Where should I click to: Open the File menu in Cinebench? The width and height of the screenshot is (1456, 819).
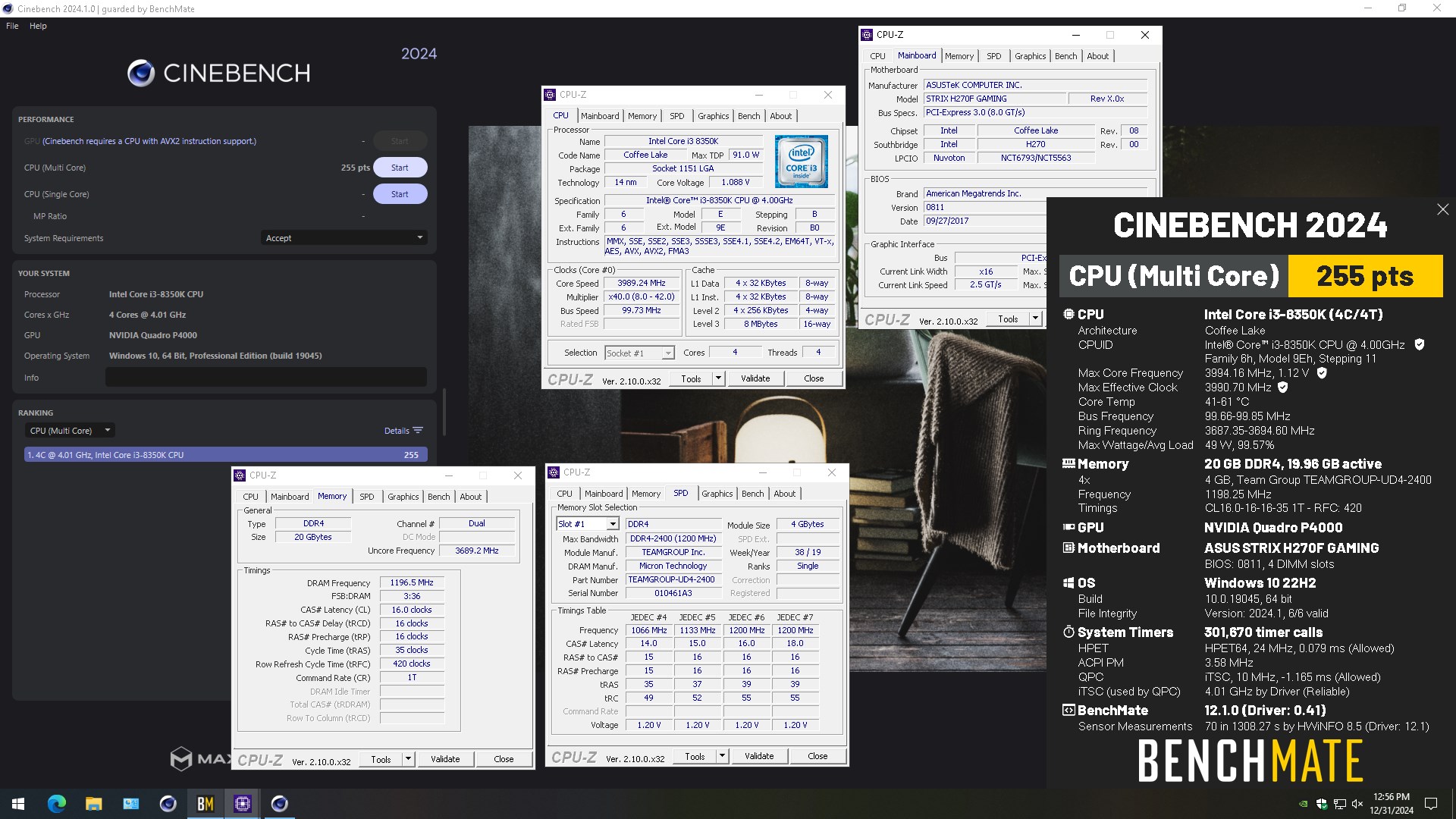(x=12, y=26)
